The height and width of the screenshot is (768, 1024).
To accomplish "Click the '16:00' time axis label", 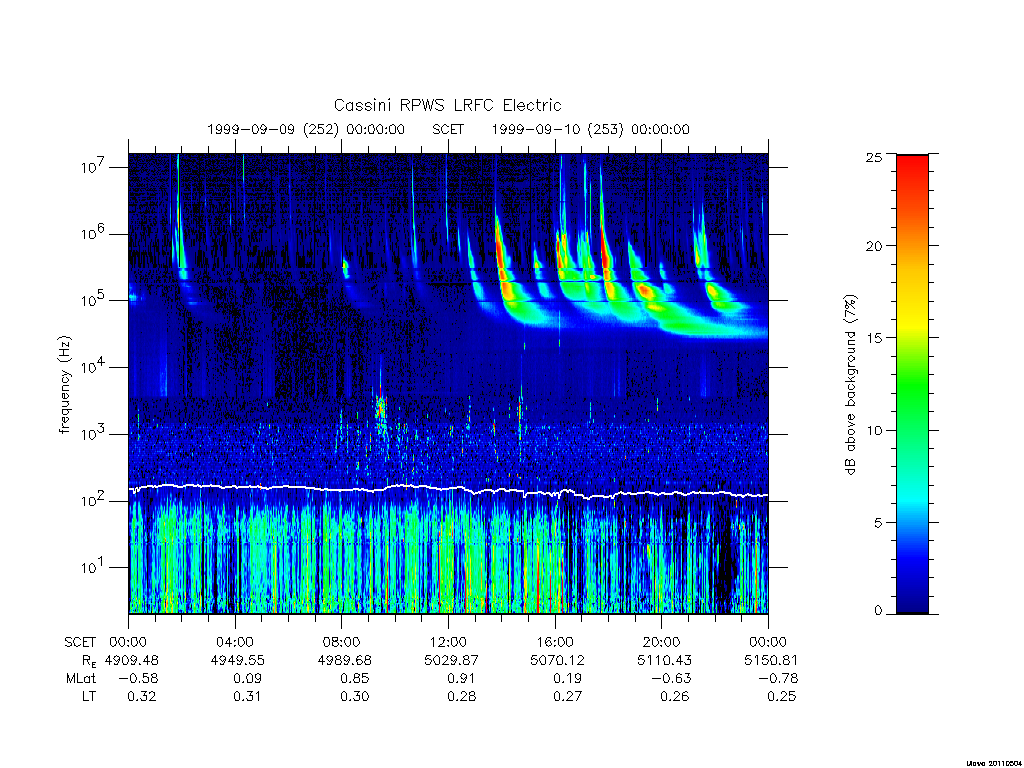I will point(554,642).
